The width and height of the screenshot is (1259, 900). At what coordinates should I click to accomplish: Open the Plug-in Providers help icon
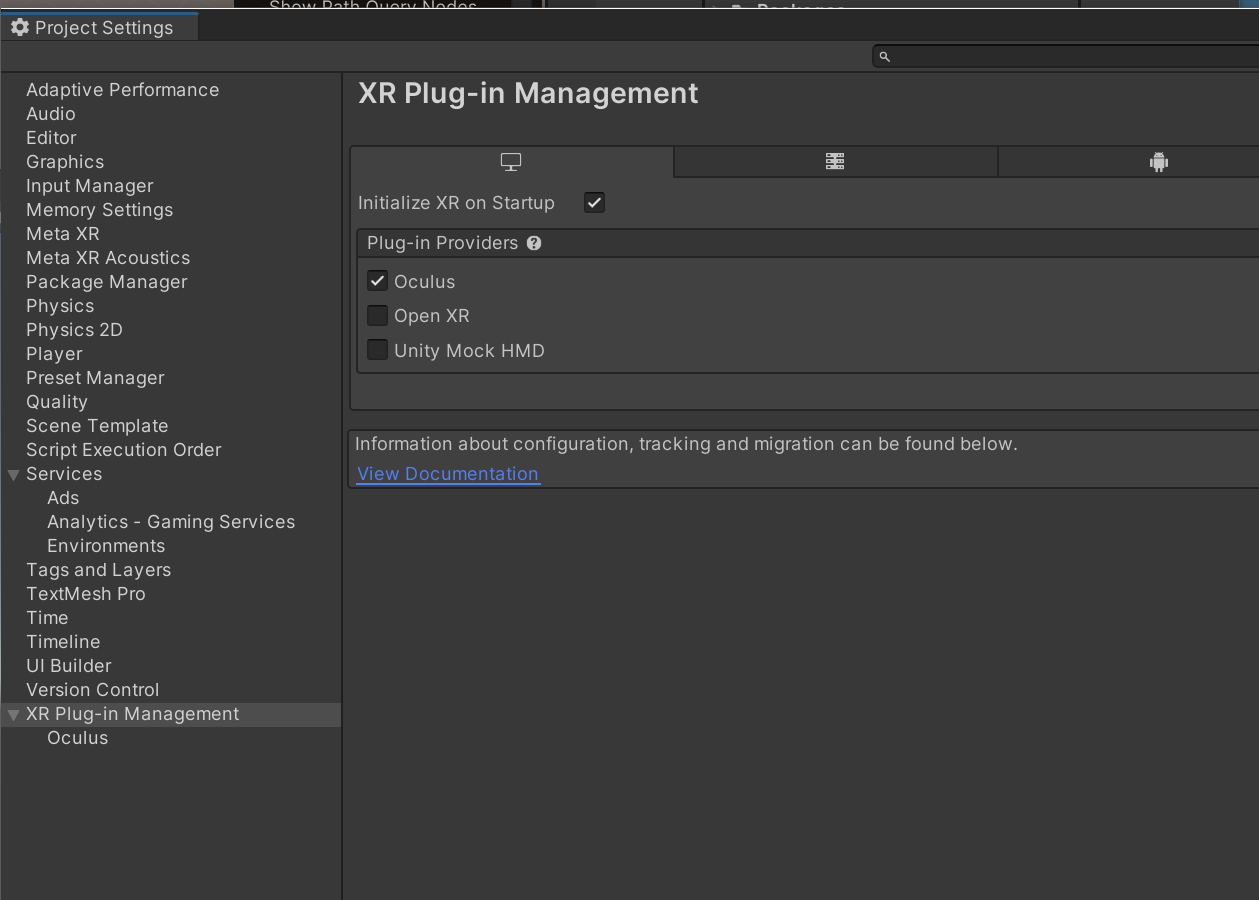pyautogui.click(x=534, y=243)
